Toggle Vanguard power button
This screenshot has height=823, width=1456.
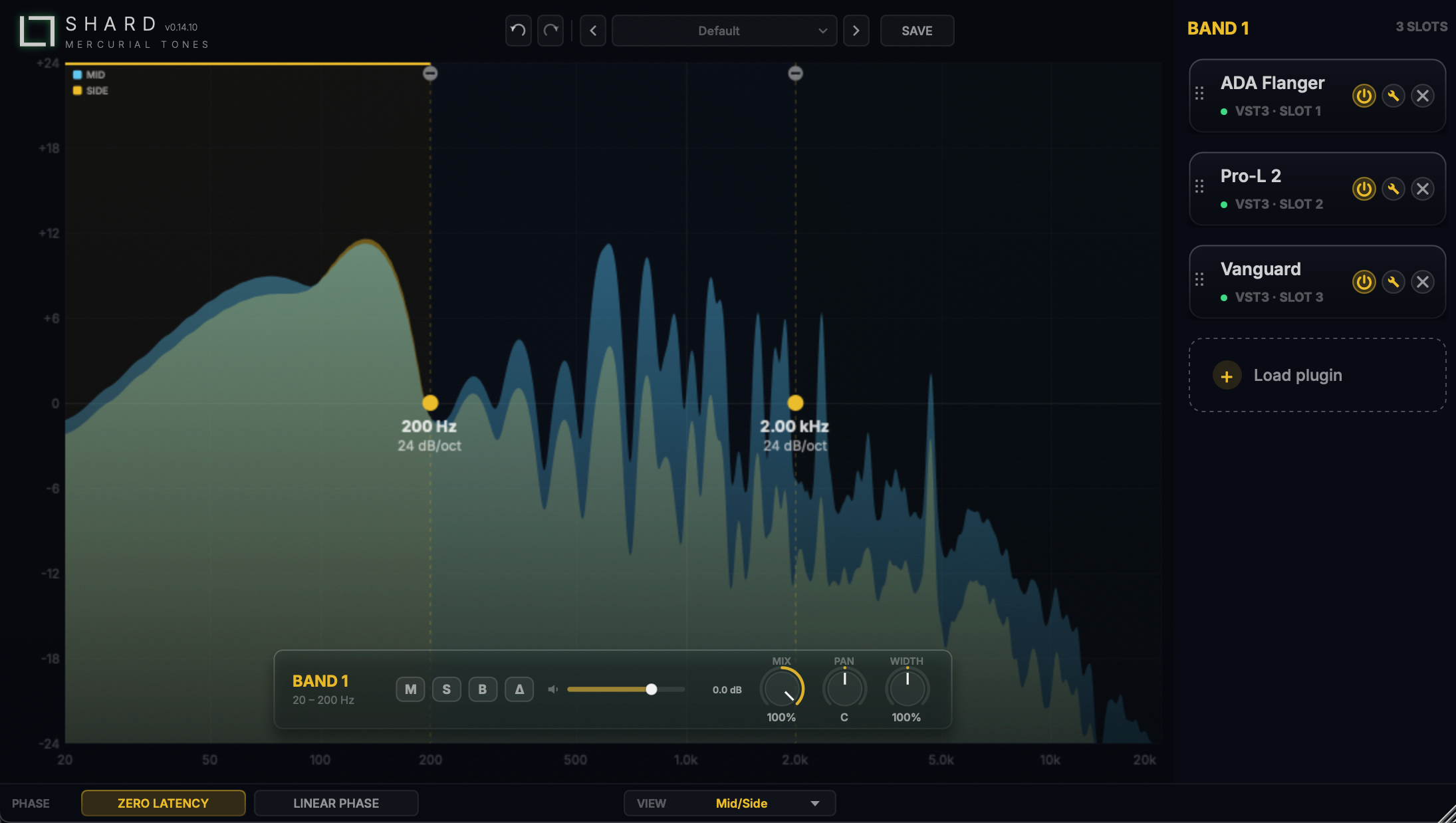point(1364,282)
